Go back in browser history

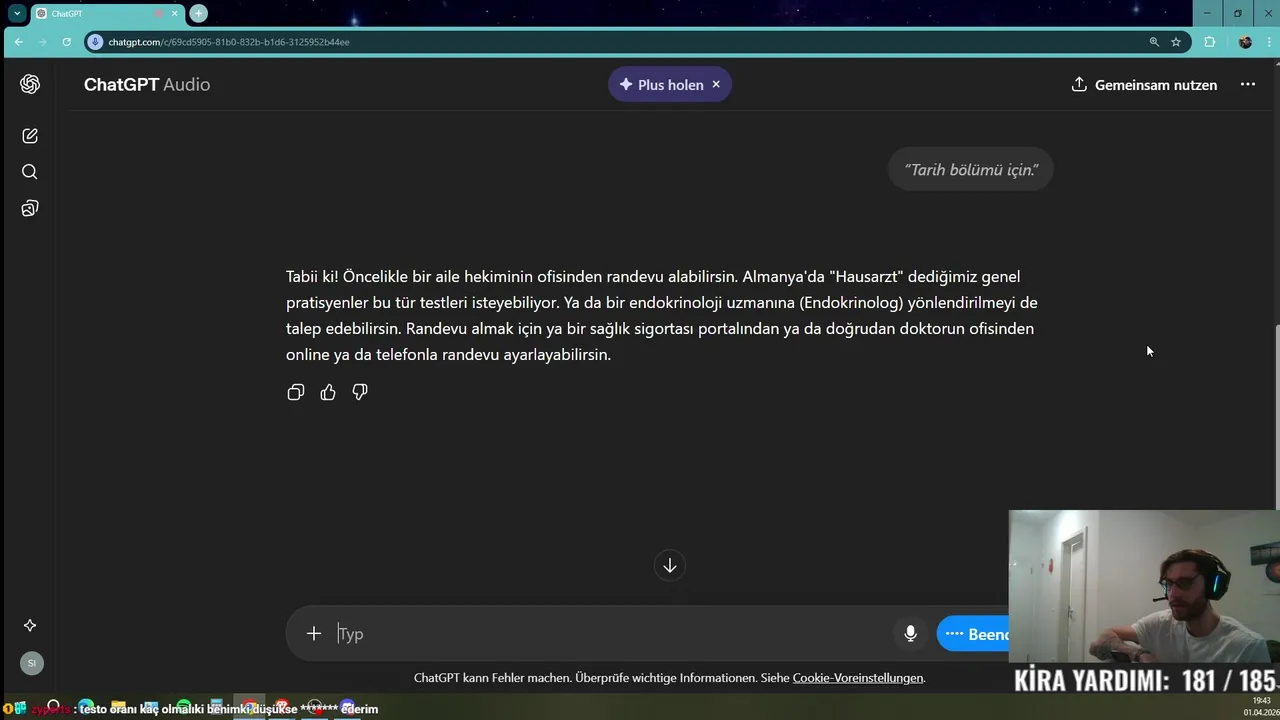[x=18, y=42]
